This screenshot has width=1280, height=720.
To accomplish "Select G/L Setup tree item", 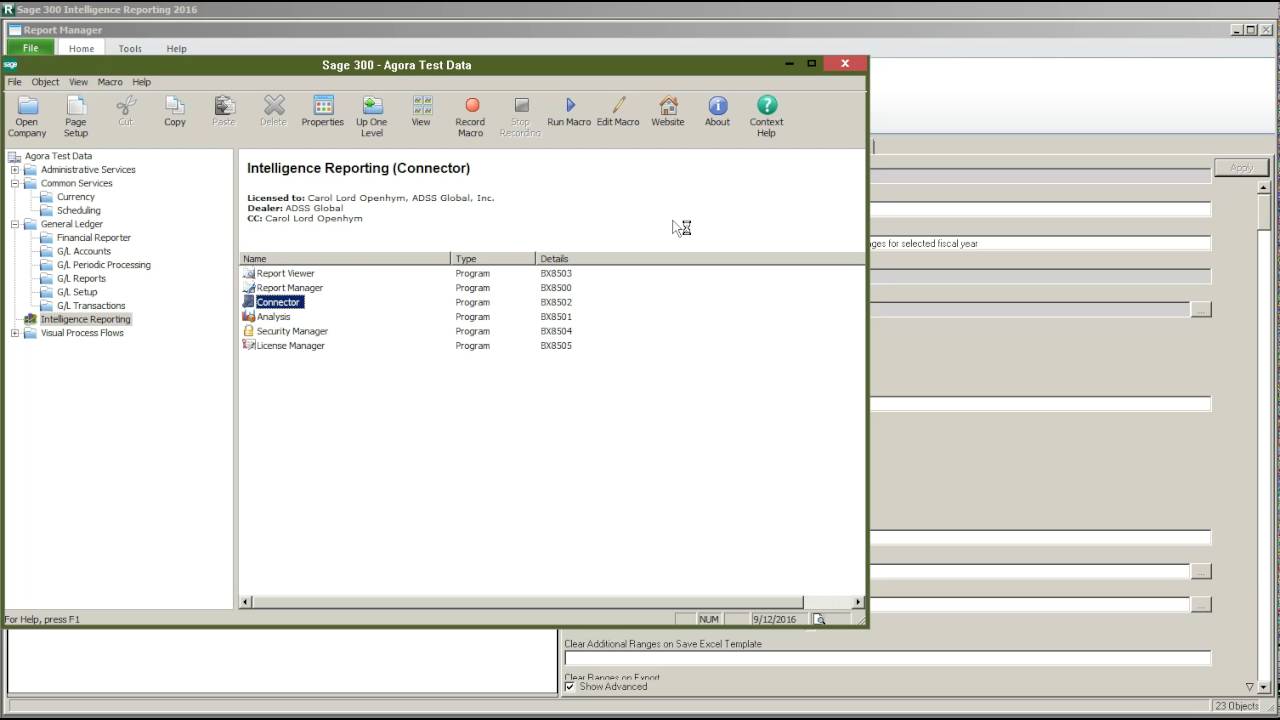I will [x=78, y=292].
